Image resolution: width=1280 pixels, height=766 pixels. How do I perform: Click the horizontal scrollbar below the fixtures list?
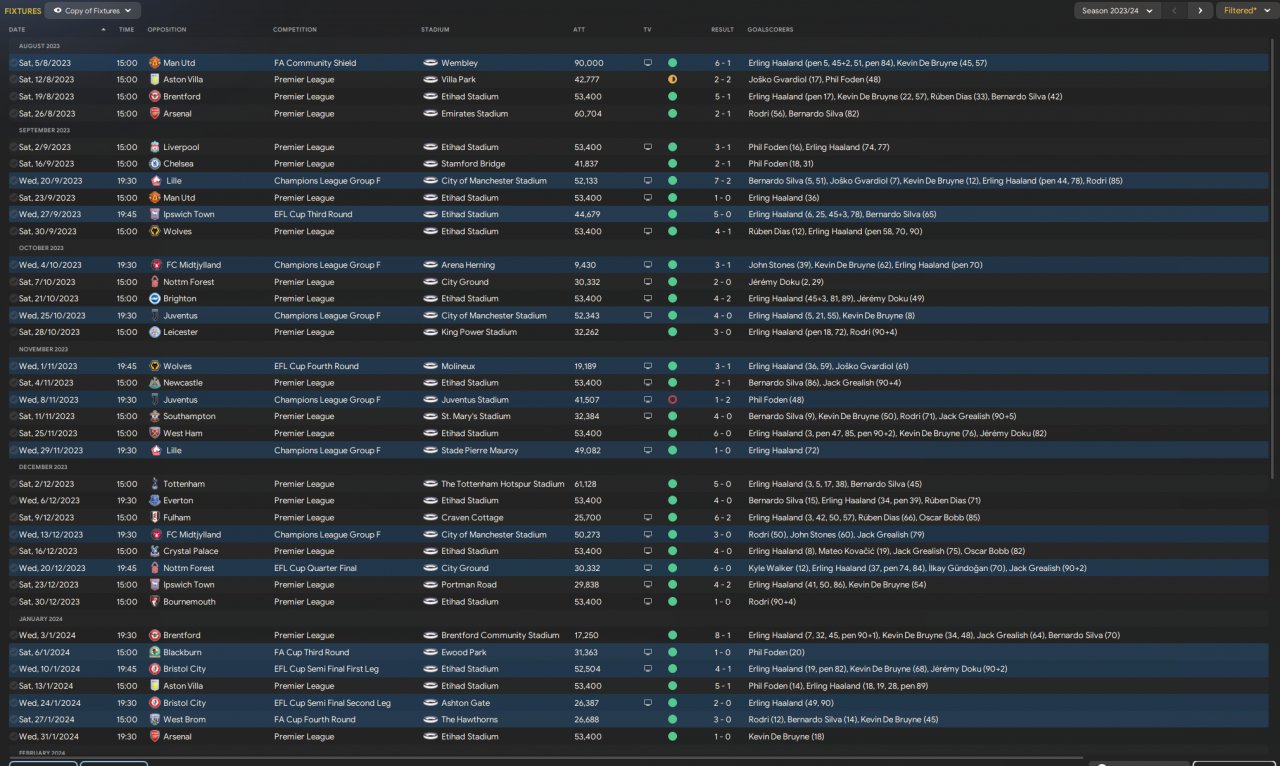click(545, 758)
